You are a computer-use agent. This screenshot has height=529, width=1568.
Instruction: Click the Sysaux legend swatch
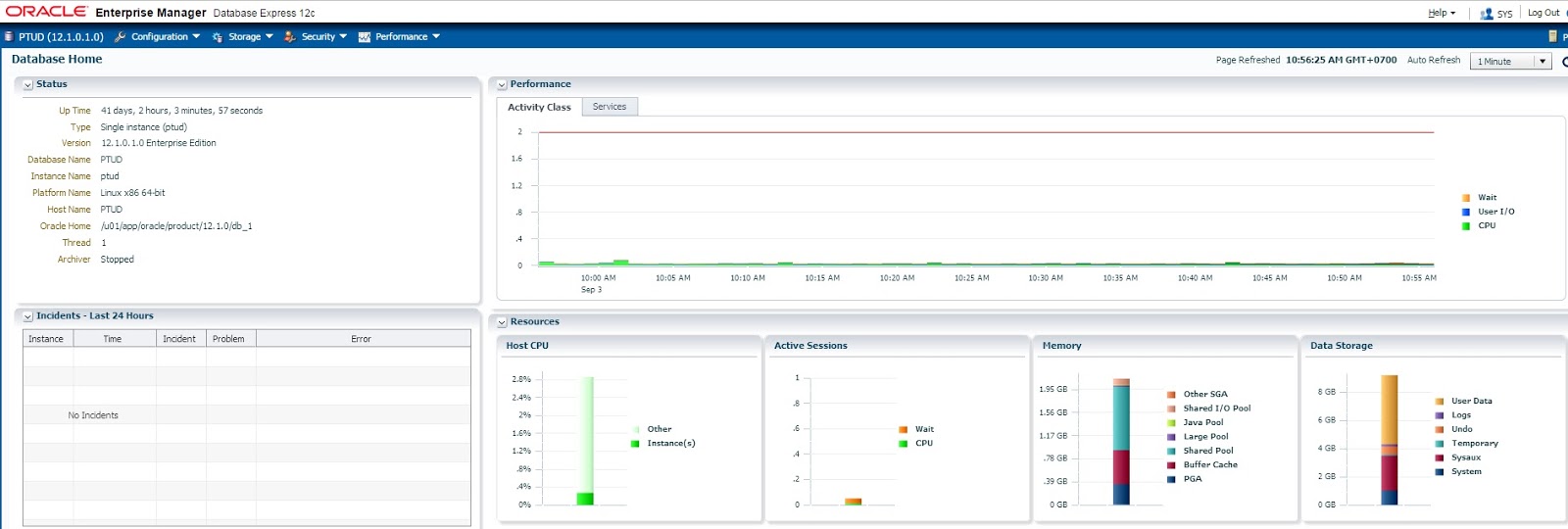pos(1440,457)
